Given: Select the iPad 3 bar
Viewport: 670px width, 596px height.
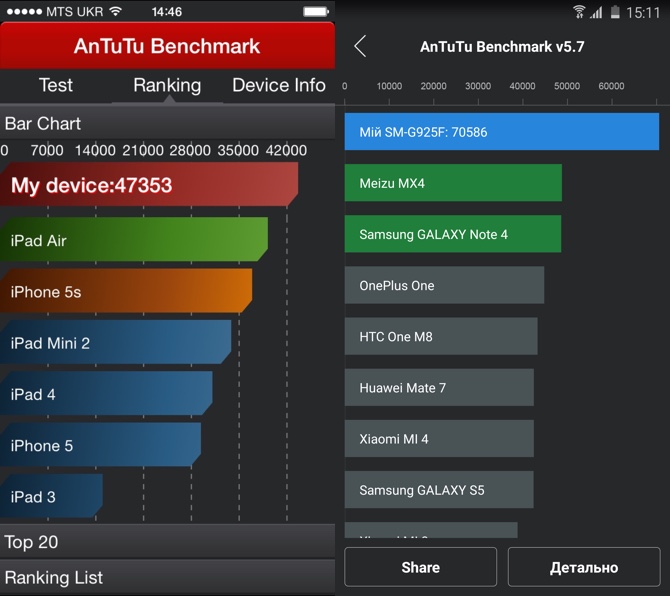Looking at the screenshot, I should (51, 496).
